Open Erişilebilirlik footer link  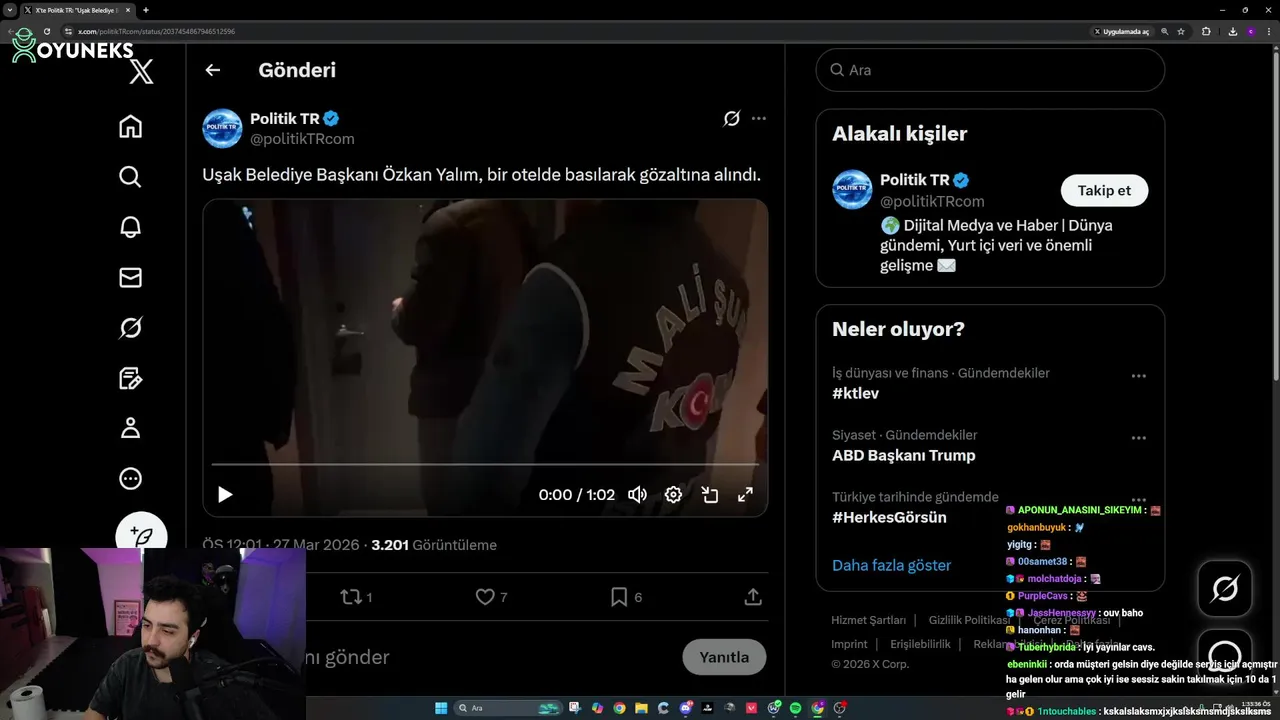coord(920,644)
